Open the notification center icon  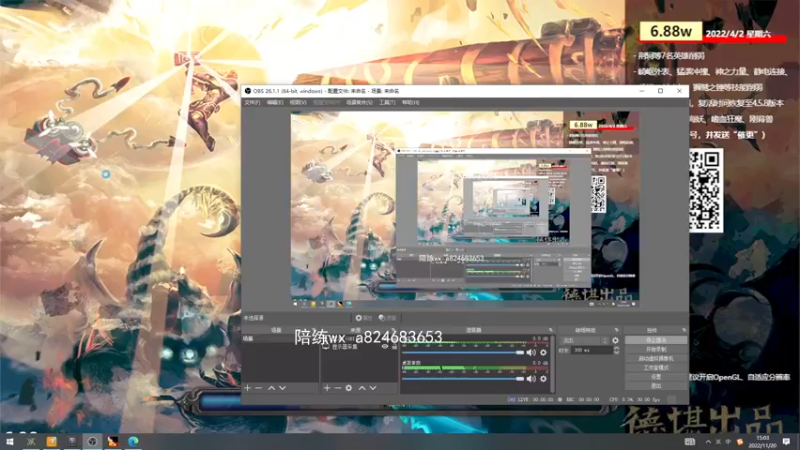786,442
